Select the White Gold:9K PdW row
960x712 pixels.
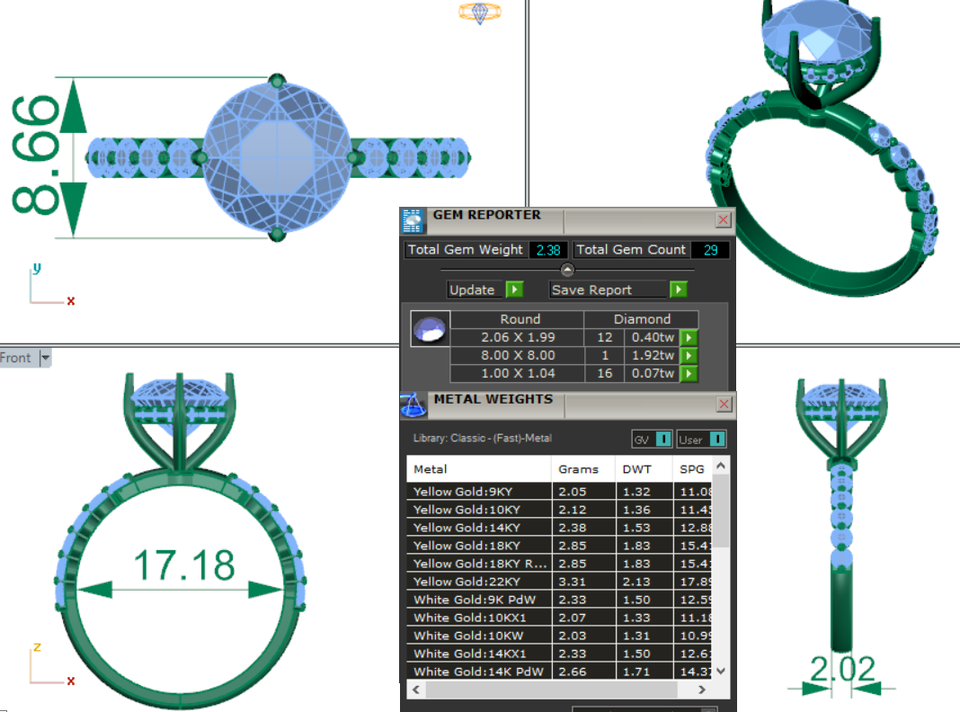click(559, 599)
